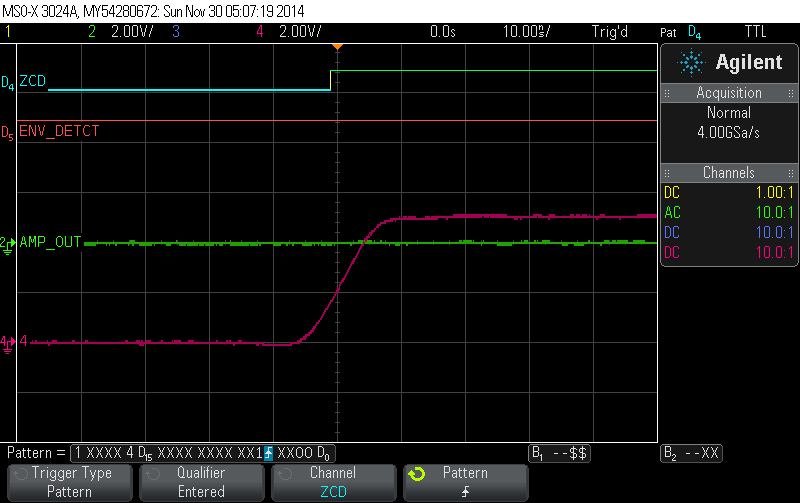Click channel 4 ground level marker

[x=8, y=342]
